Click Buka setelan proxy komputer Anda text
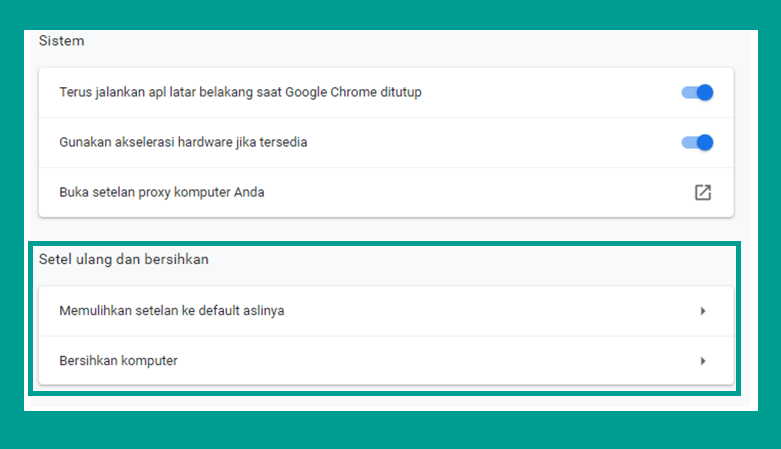Image resolution: width=781 pixels, height=449 pixels. click(162, 192)
